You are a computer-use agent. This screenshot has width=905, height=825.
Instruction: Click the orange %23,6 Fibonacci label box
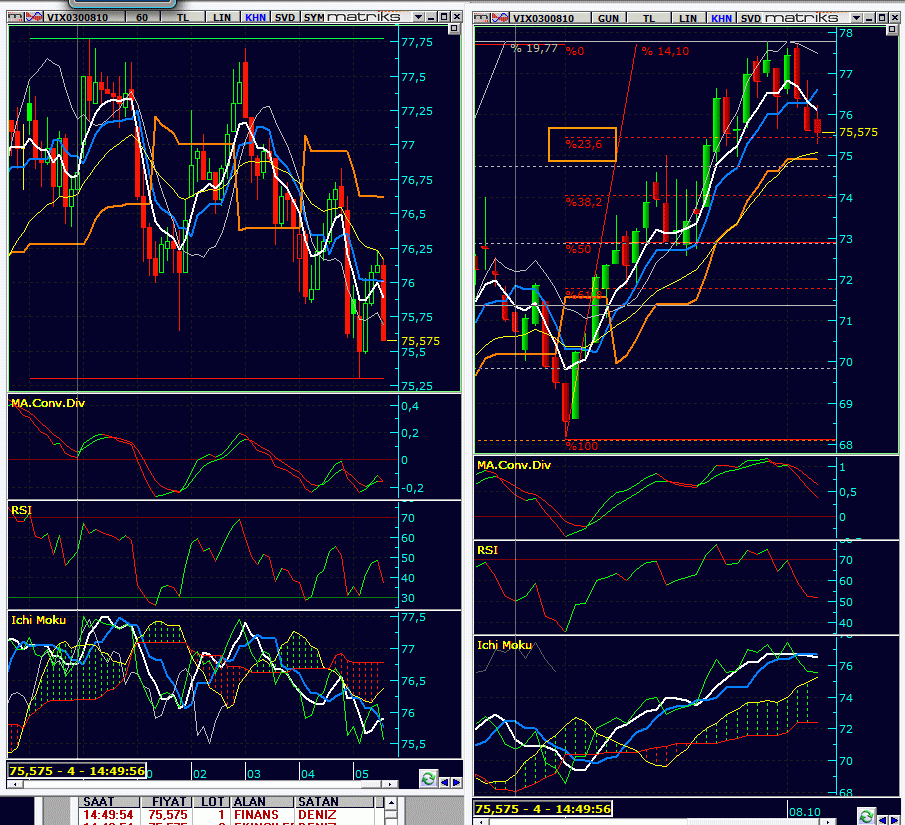(582, 144)
